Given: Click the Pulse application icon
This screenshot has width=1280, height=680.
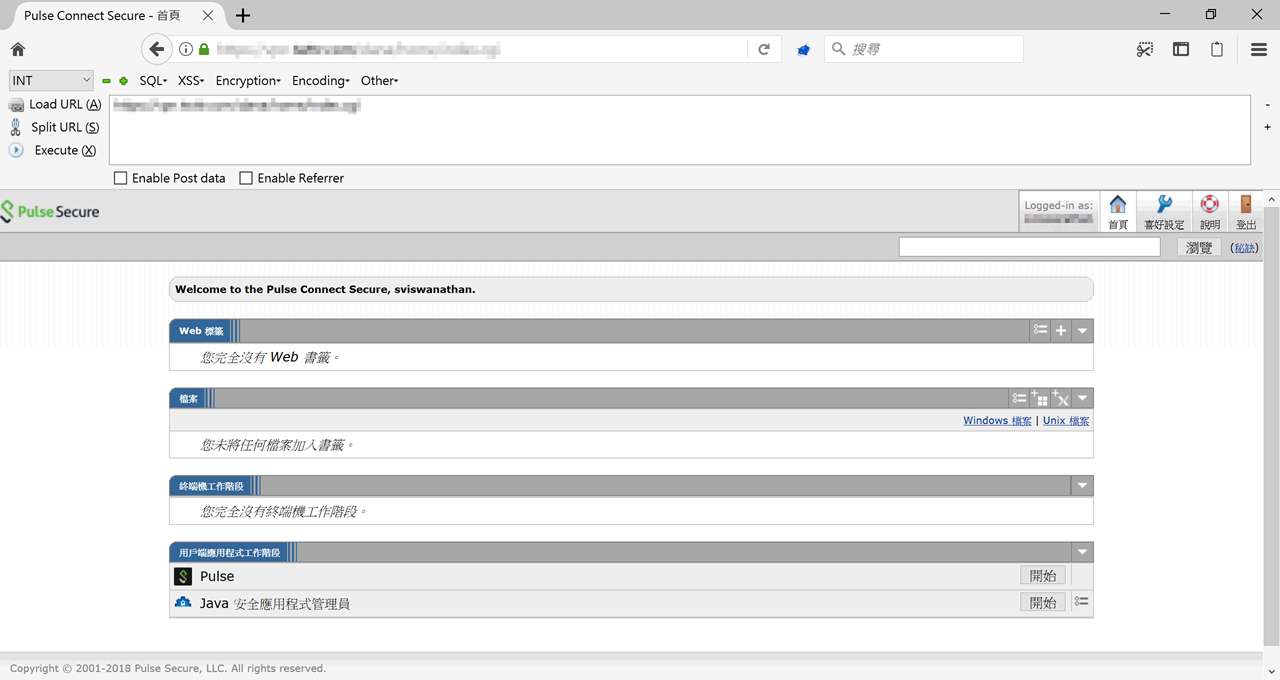Looking at the screenshot, I should (183, 576).
